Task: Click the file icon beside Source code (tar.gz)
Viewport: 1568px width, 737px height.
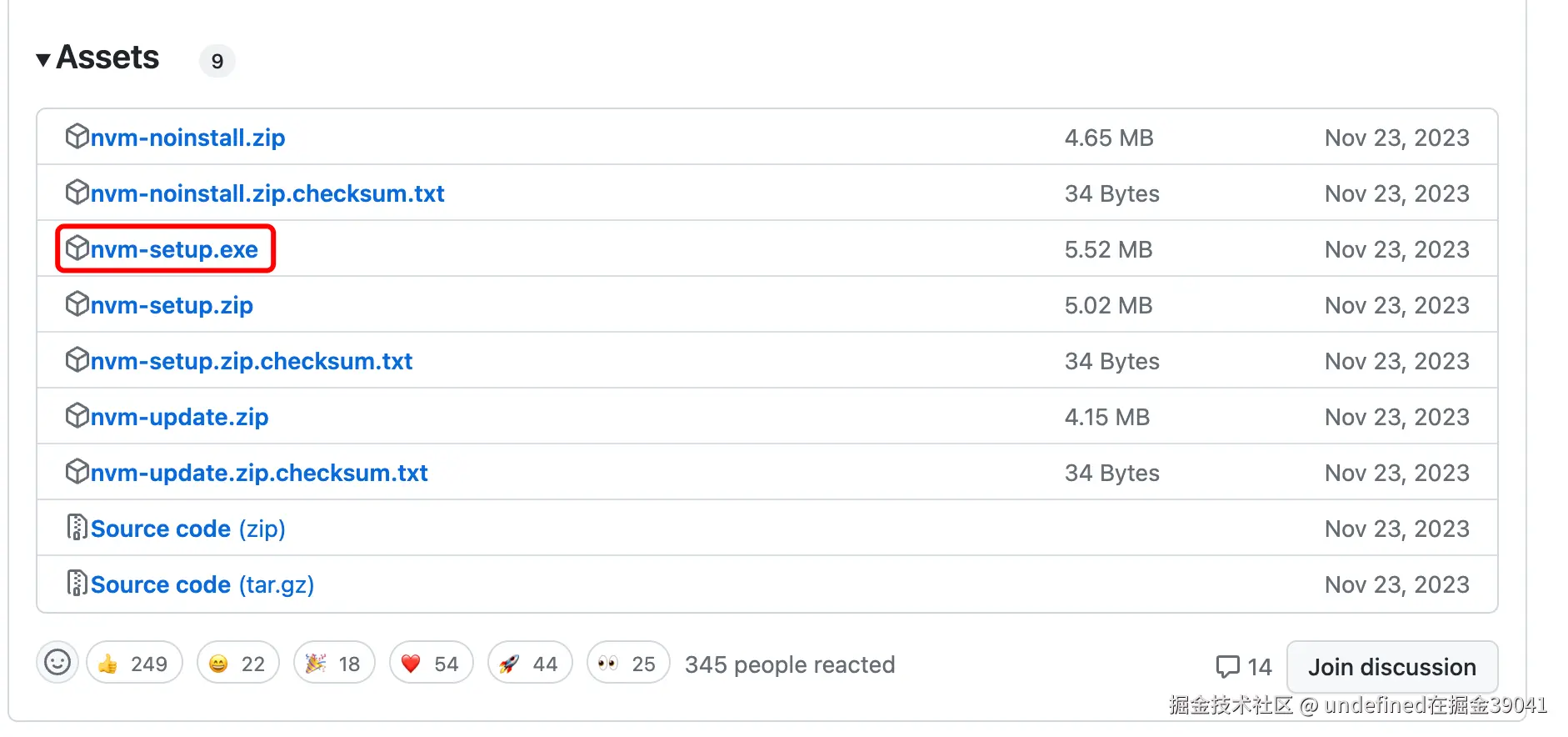Action: pyautogui.click(x=77, y=584)
